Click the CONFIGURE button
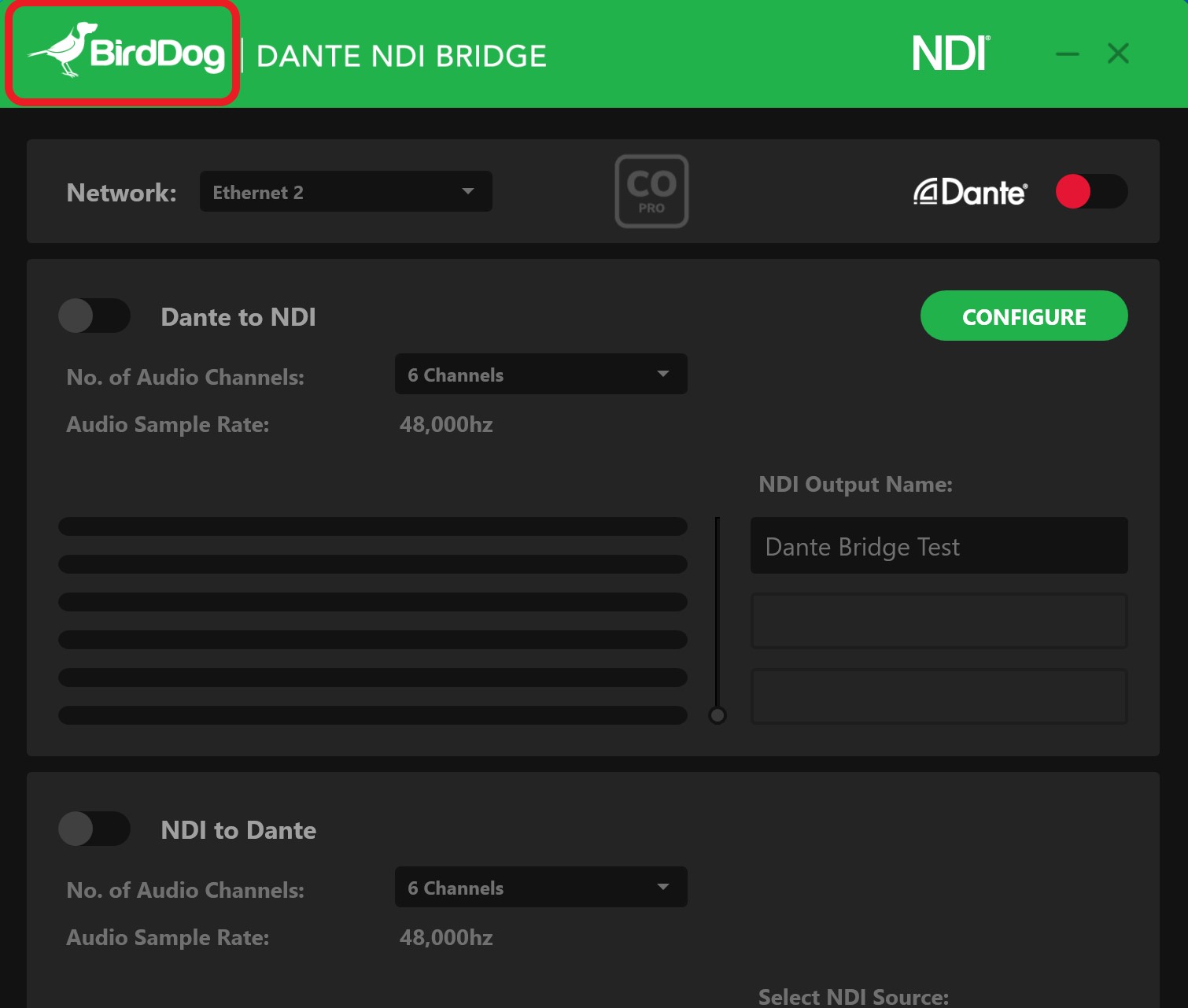This screenshot has width=1188, height=1008. coord(1024,316)
